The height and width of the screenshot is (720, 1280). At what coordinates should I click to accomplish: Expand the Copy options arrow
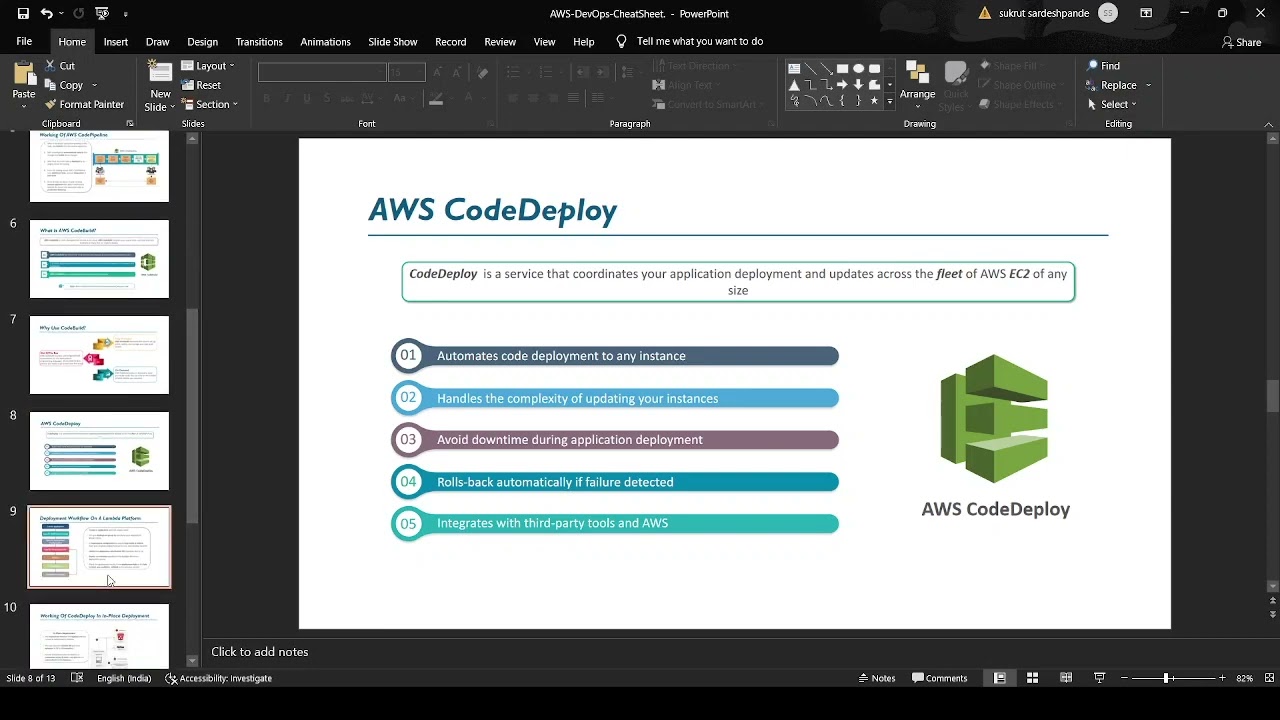tap(94, 85)
